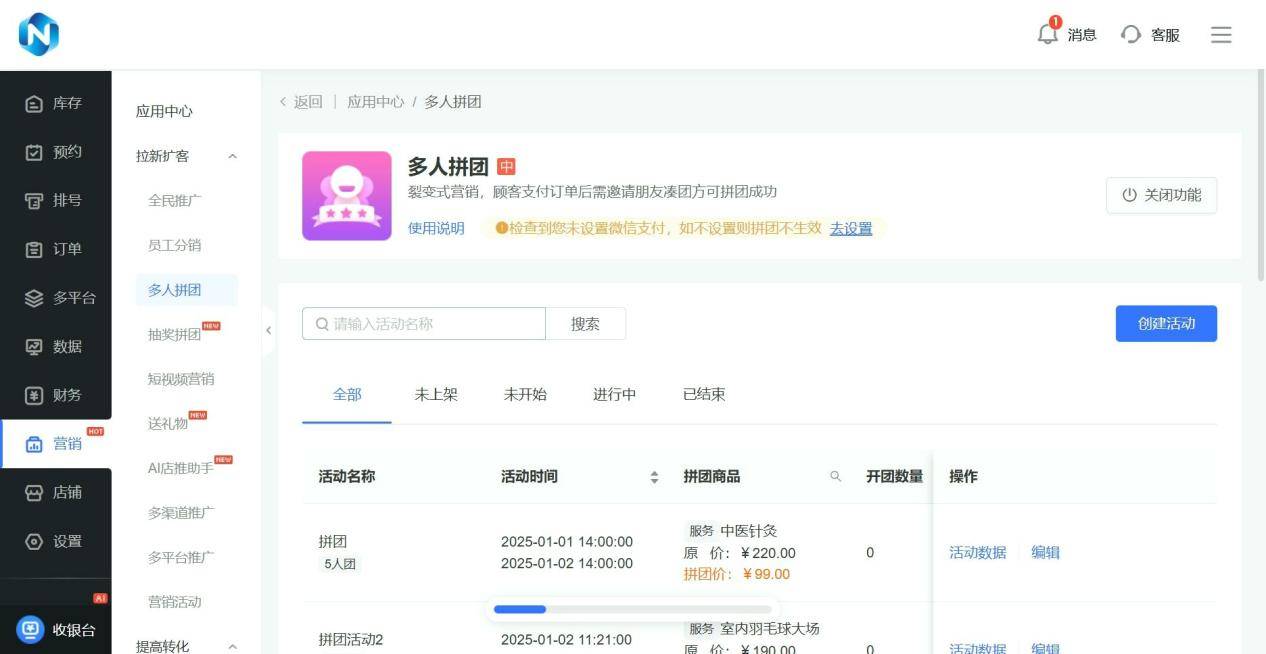Go to 财务 finance in the sidebar
The height and width of the screenshot is (654, 1266).
click(x=55, y=395)
